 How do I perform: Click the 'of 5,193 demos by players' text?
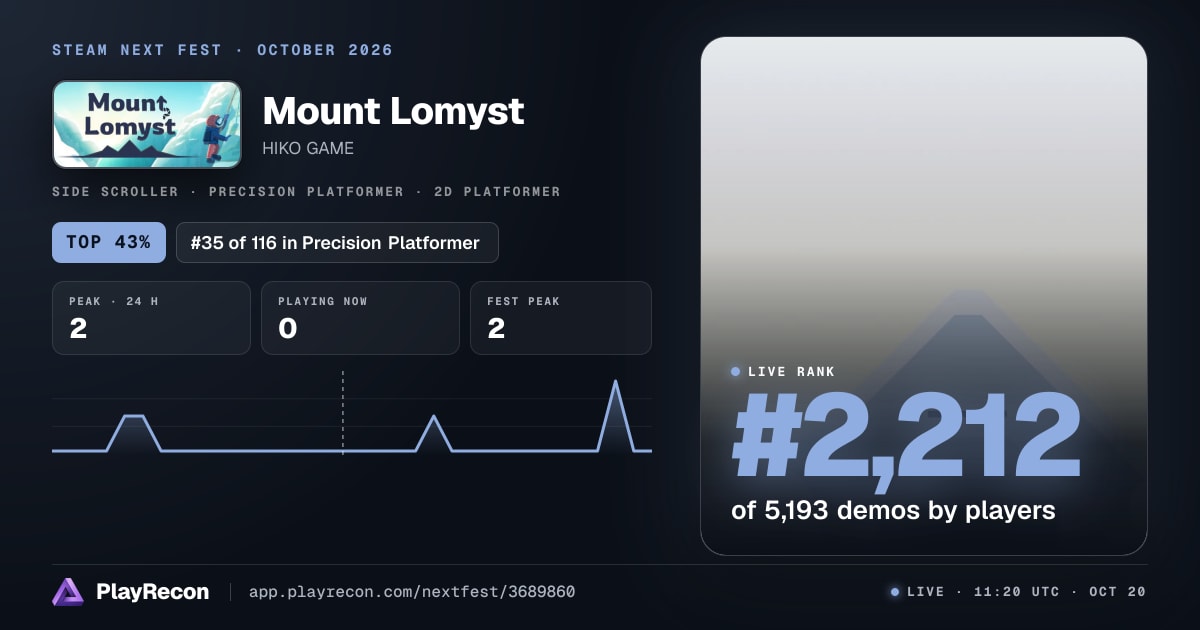[893, 511]
